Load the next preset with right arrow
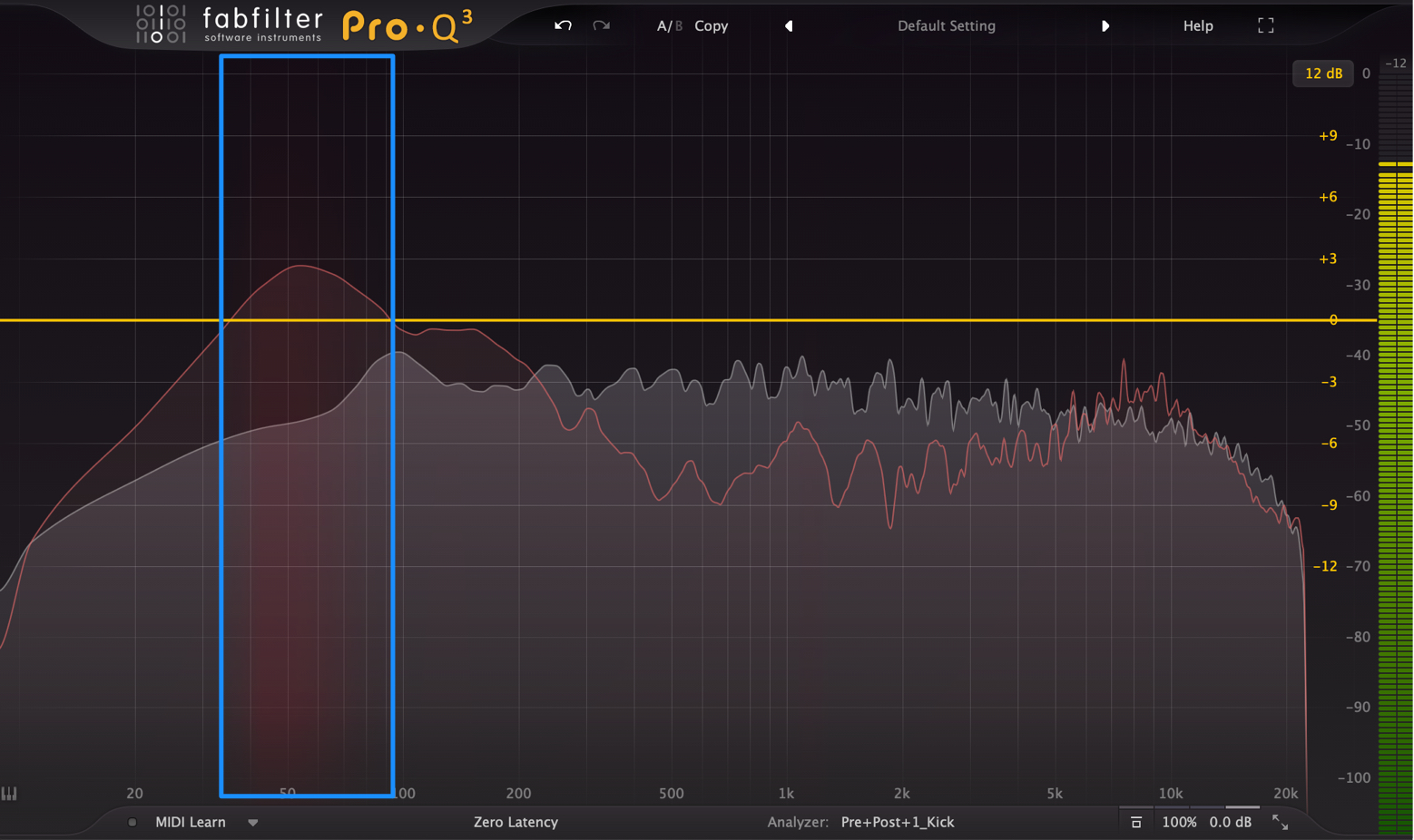 click(1105, 26)
